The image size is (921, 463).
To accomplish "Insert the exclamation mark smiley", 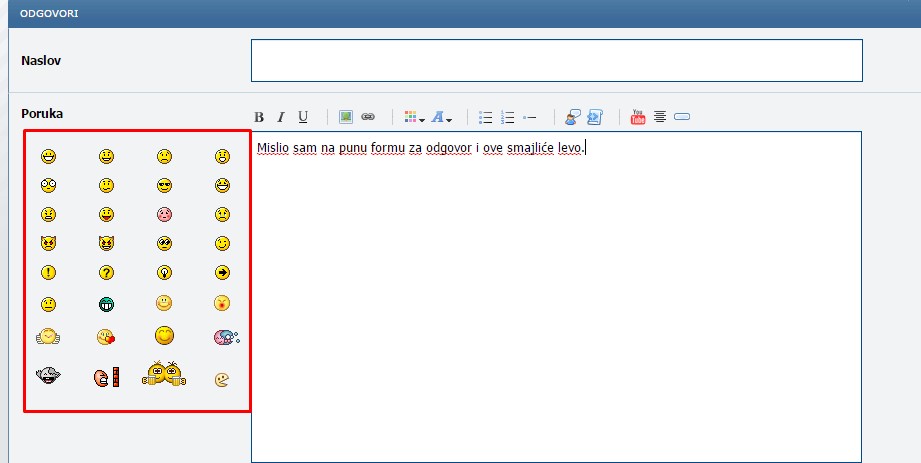I will pyautogui.click(x=48, y=273).
